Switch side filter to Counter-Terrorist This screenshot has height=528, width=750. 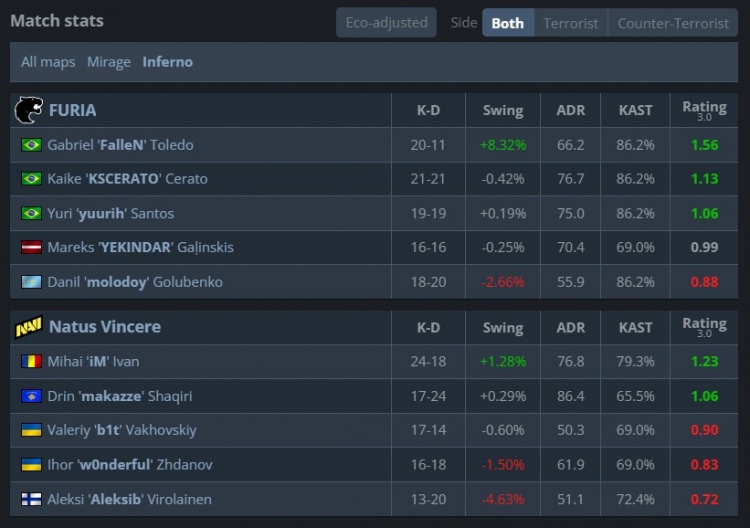click(x=673, y=23)
